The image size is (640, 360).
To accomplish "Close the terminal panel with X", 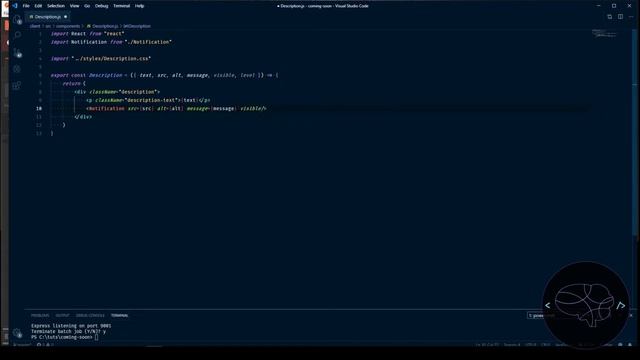I will coord(631,316).
